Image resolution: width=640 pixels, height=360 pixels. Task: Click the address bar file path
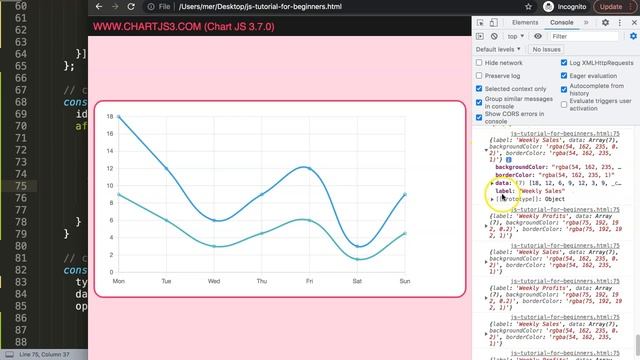(260, 7)
